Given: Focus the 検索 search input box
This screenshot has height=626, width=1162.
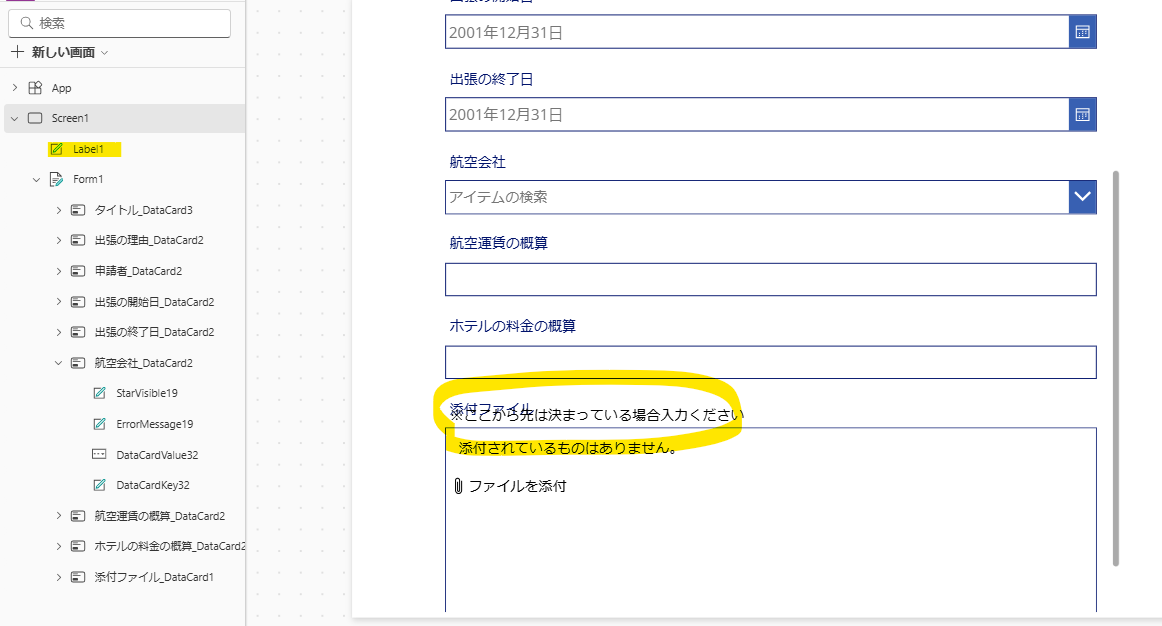Looking at the screenshot, I should click(119, 23).
